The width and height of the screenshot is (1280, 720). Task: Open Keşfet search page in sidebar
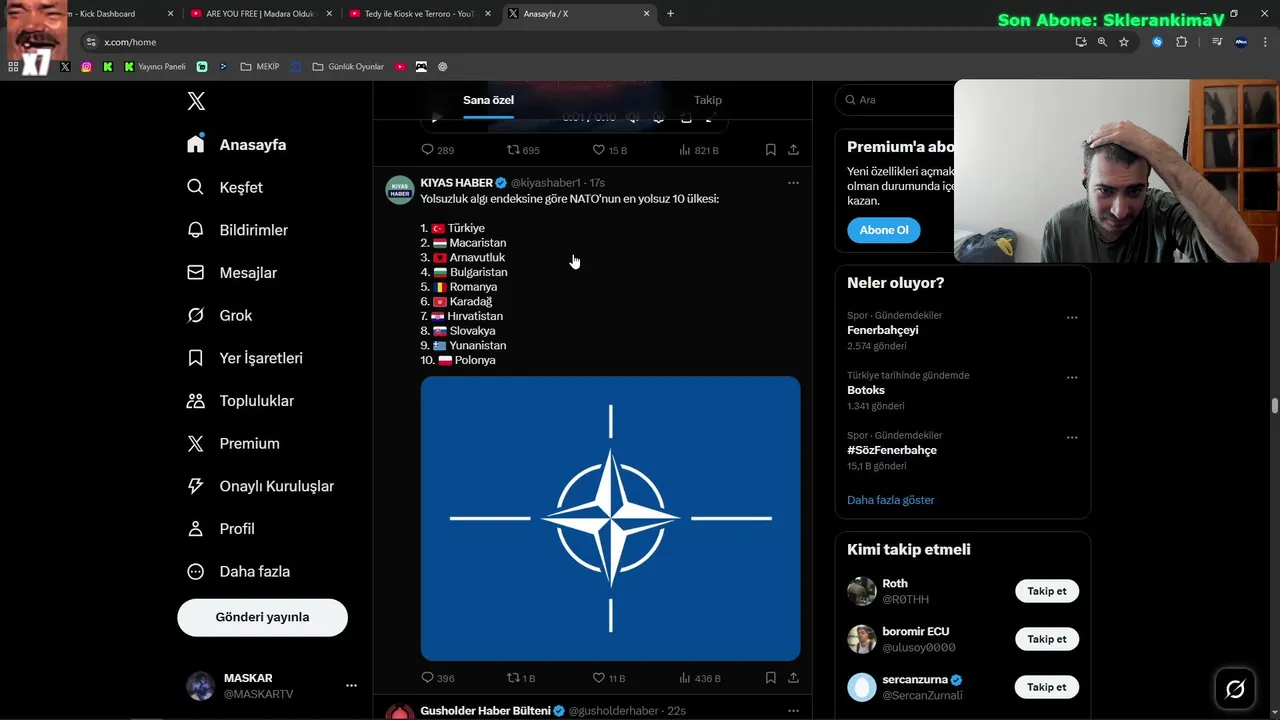tap(226, 187)
